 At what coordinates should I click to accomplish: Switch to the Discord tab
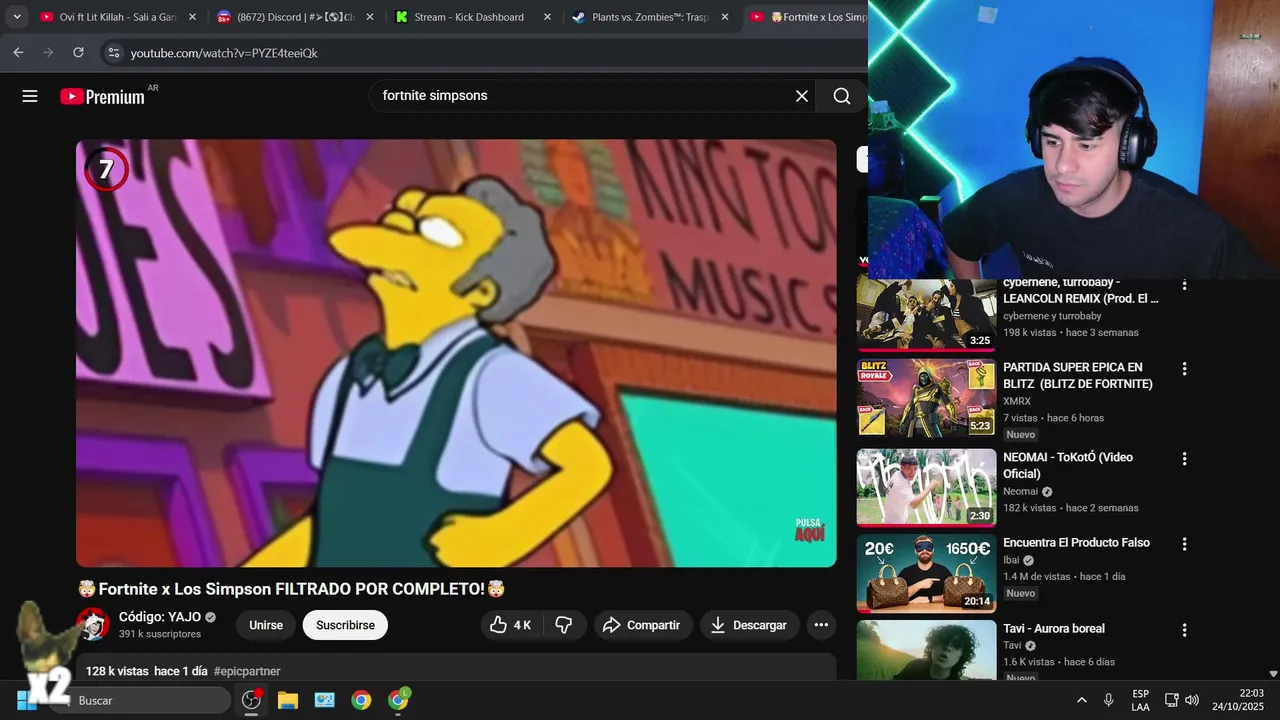coord(296,17)
